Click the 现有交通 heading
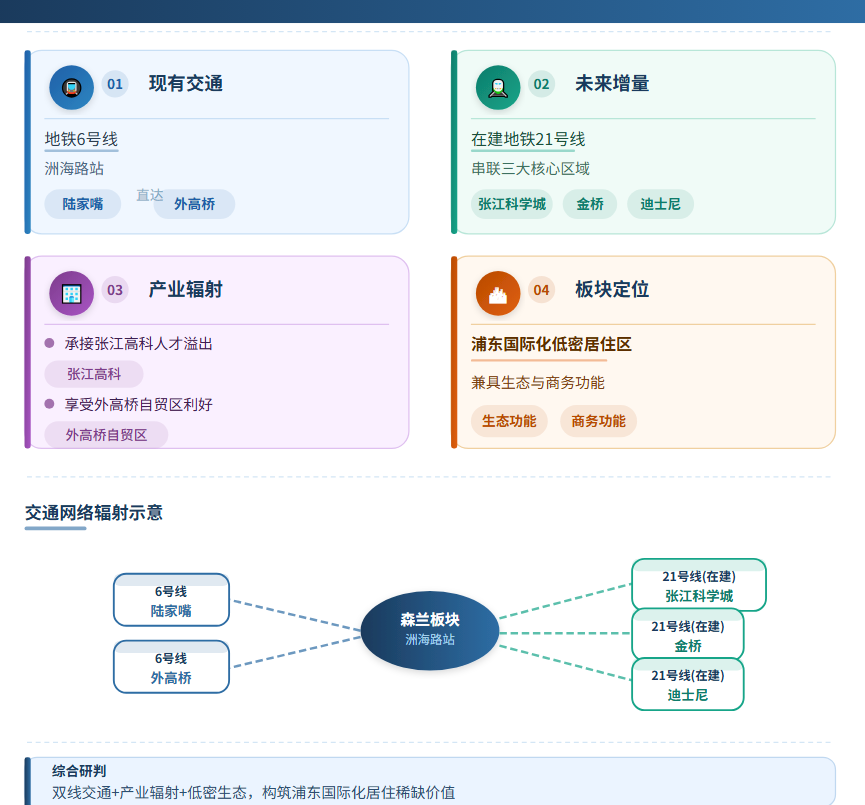 pos(186,84)
